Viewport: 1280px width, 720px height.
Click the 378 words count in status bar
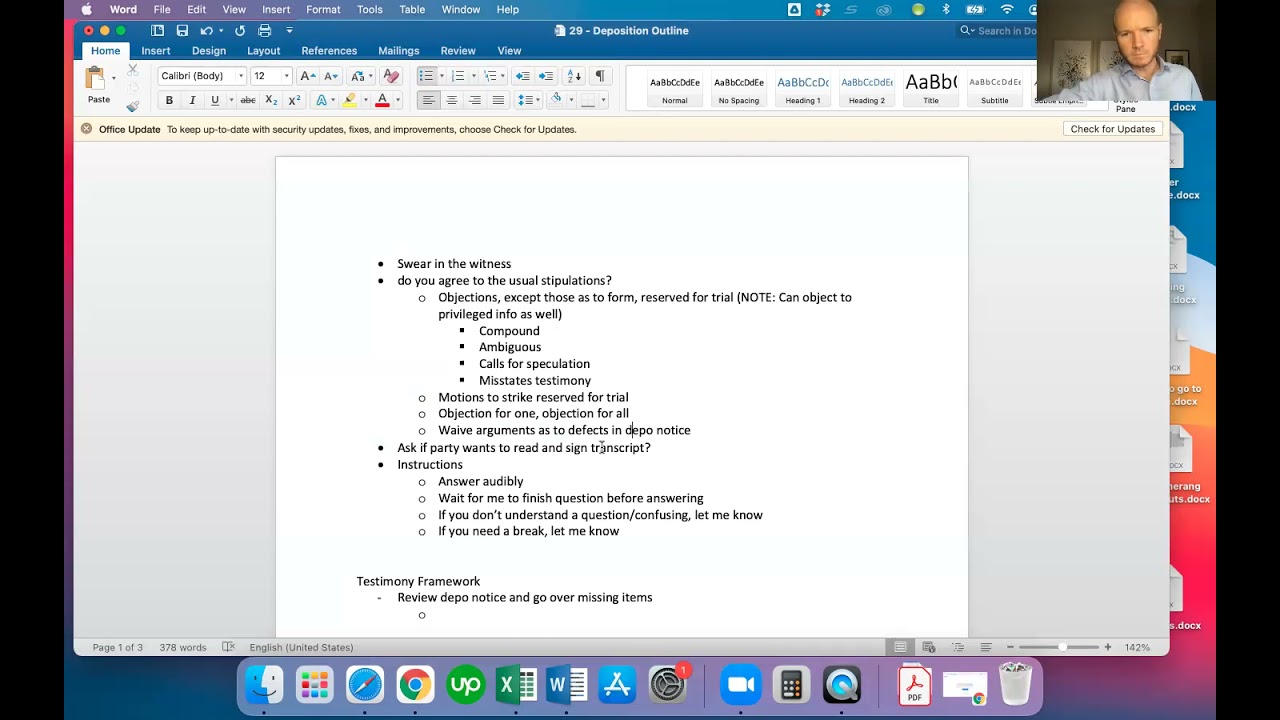(182, 647)
